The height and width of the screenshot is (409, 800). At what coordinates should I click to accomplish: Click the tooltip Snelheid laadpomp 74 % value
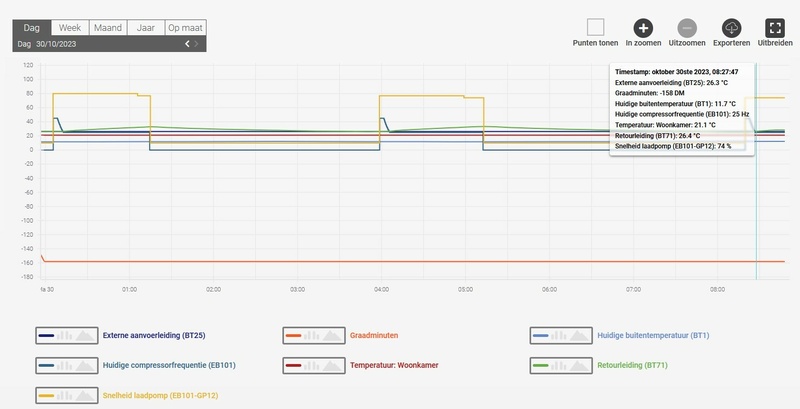(x=673, y=146)
